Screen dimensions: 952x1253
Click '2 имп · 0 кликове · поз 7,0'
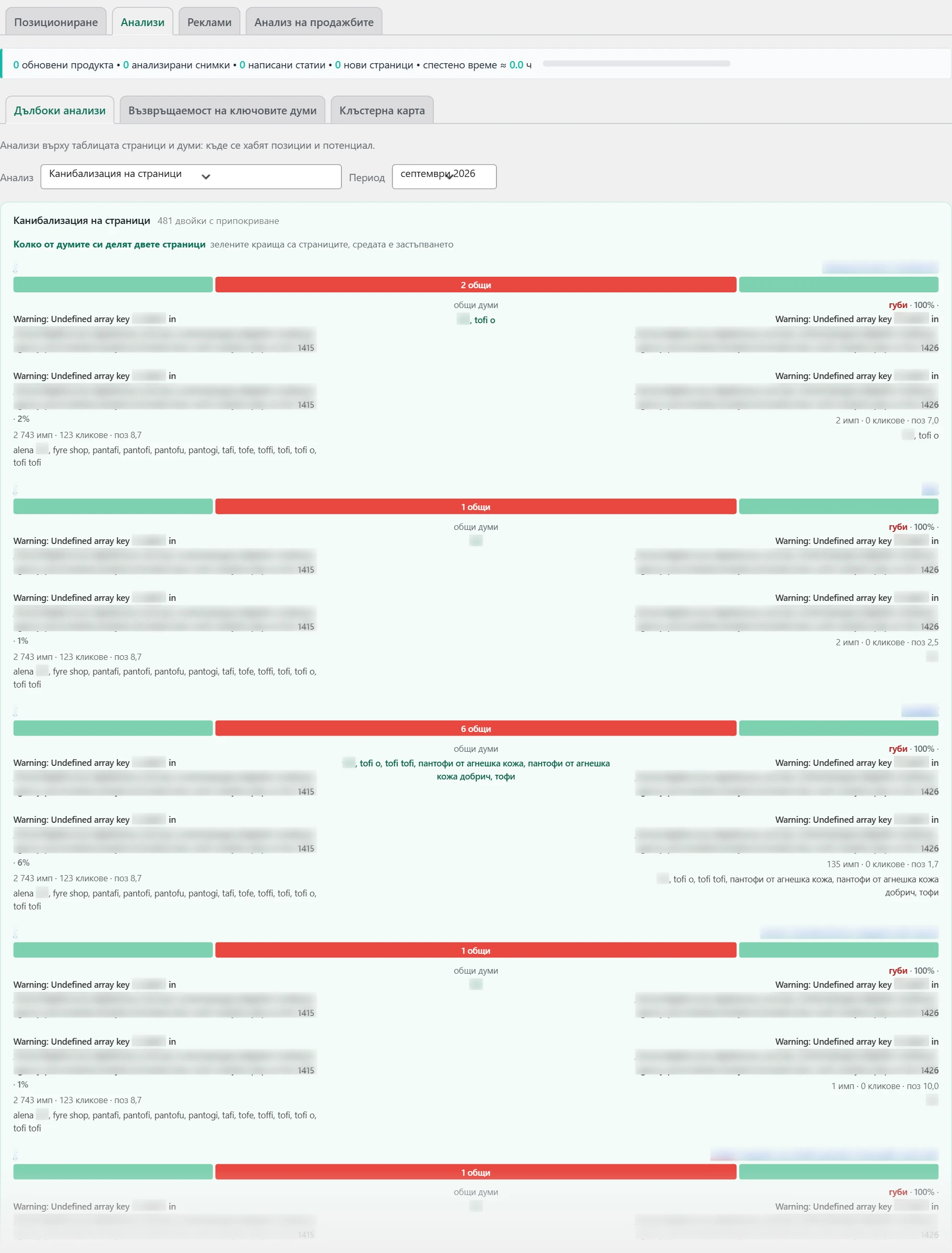[887, 420]
